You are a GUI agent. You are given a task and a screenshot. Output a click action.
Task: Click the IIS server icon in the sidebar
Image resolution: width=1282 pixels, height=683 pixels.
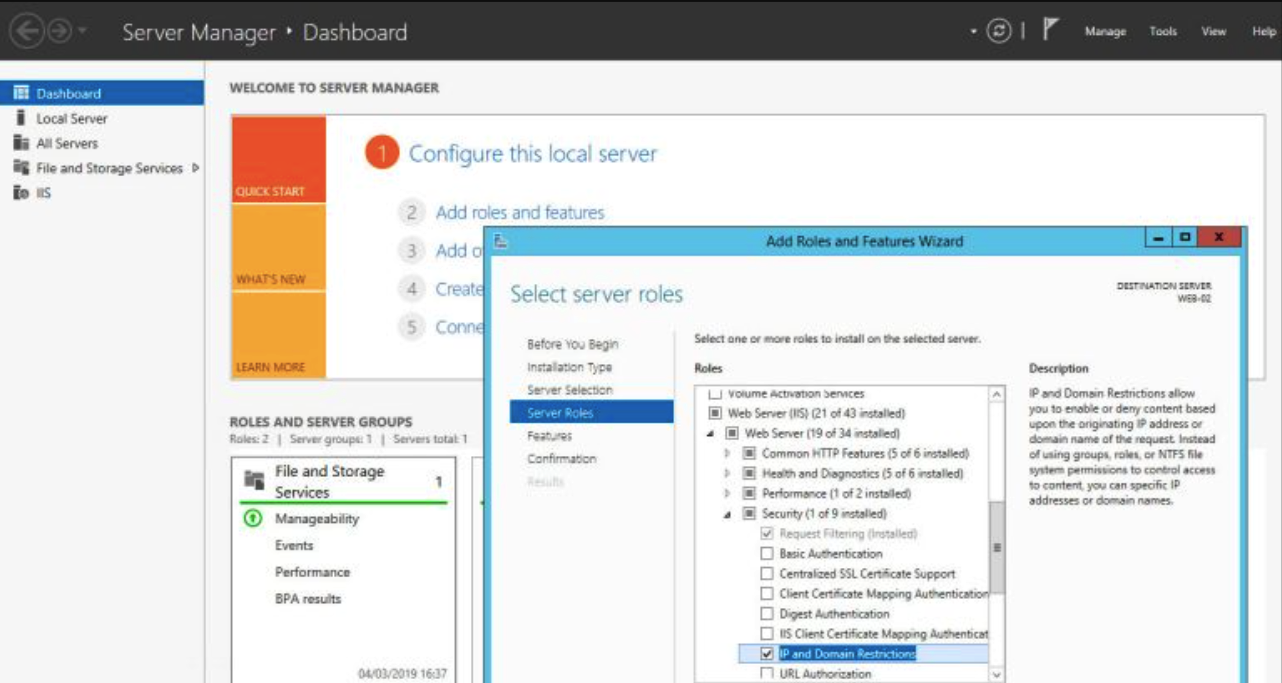point(21,193)
